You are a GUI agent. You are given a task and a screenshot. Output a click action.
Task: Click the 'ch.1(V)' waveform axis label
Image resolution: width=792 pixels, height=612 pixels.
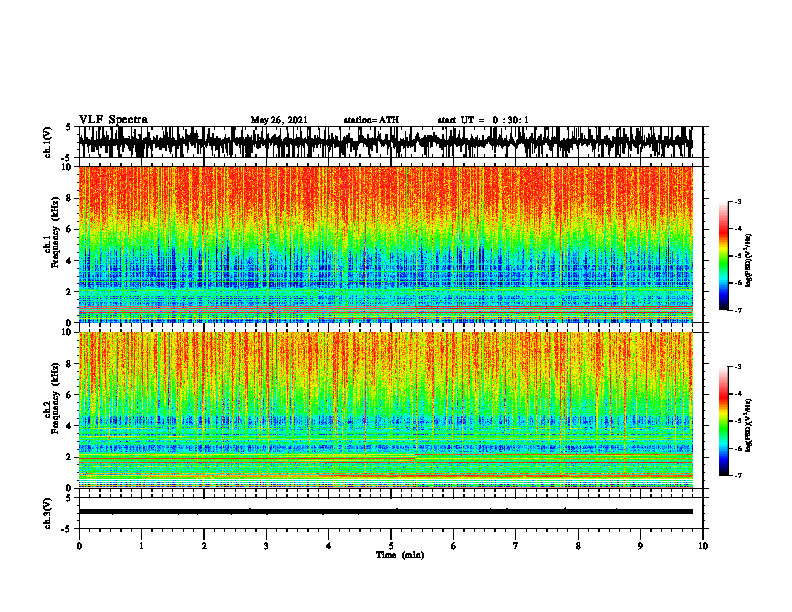[48, 142]
